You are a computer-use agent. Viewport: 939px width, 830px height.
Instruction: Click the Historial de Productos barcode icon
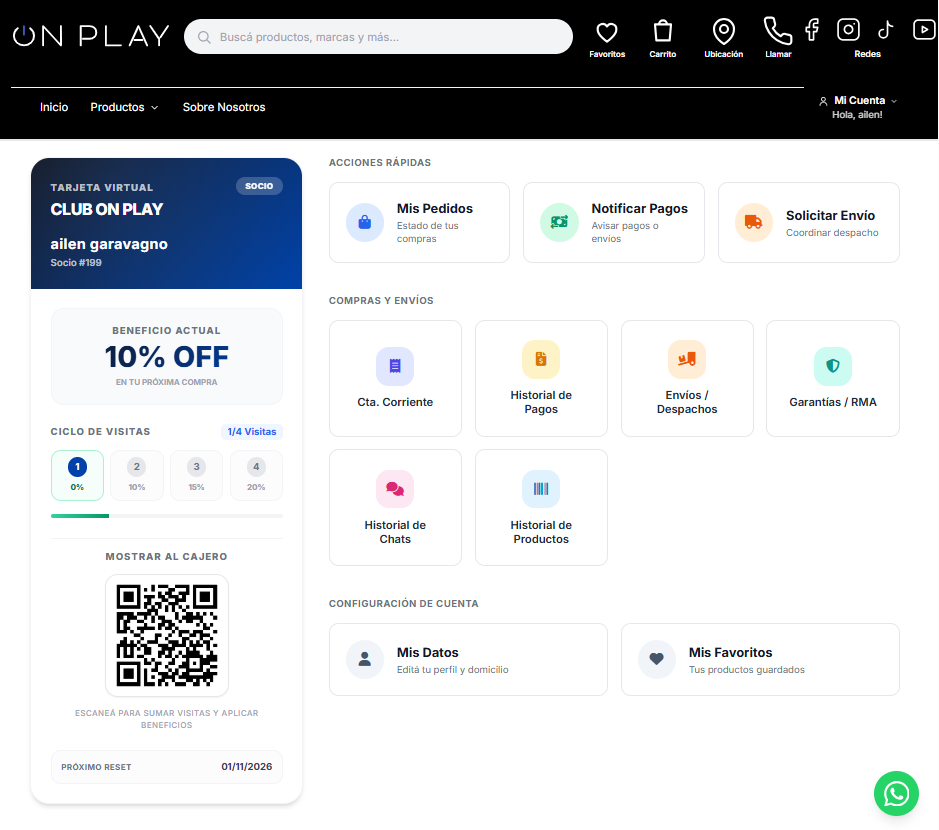(x=541, y=489)
